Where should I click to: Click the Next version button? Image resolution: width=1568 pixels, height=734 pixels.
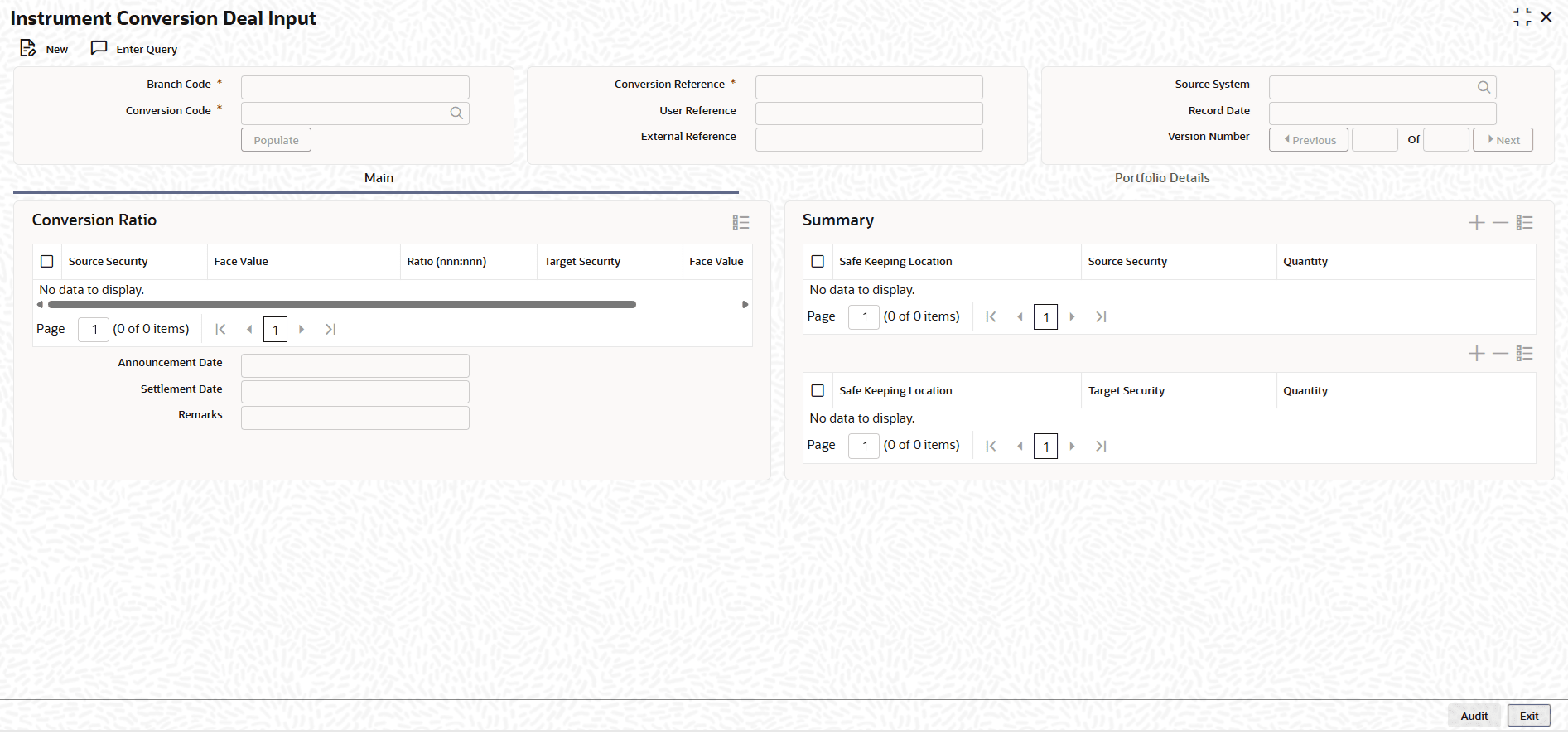(x=1503, y=140)
